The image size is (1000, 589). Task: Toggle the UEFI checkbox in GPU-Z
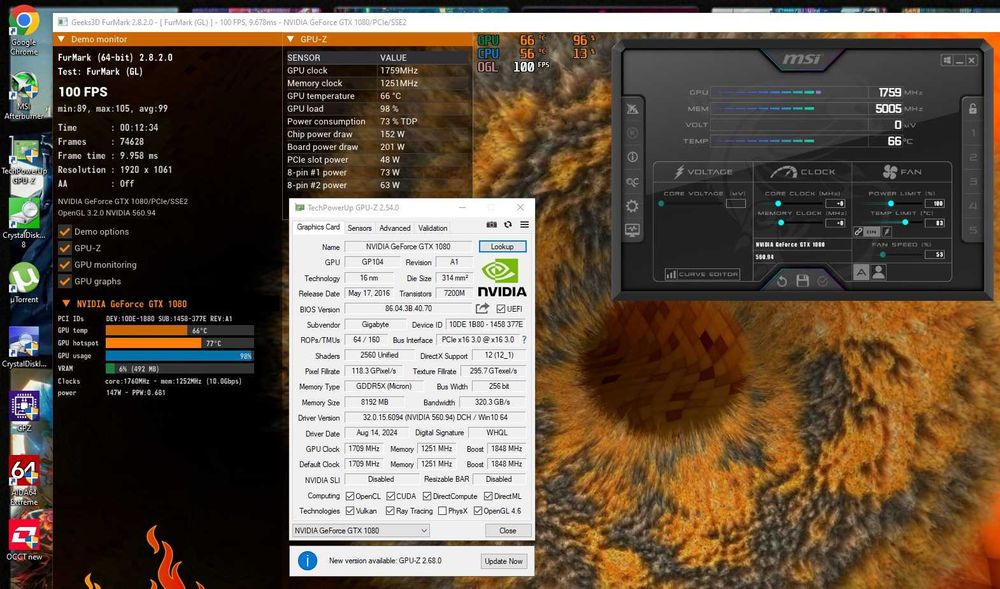tap(501, 309)
